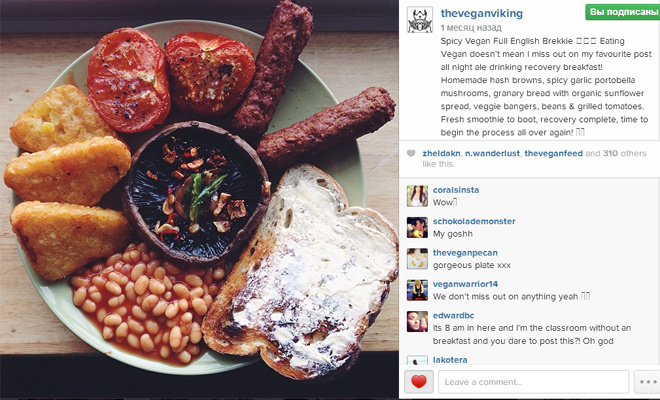660x400 pixels.
Task: Open edwardbc username link
Action: tap(453, 315)
